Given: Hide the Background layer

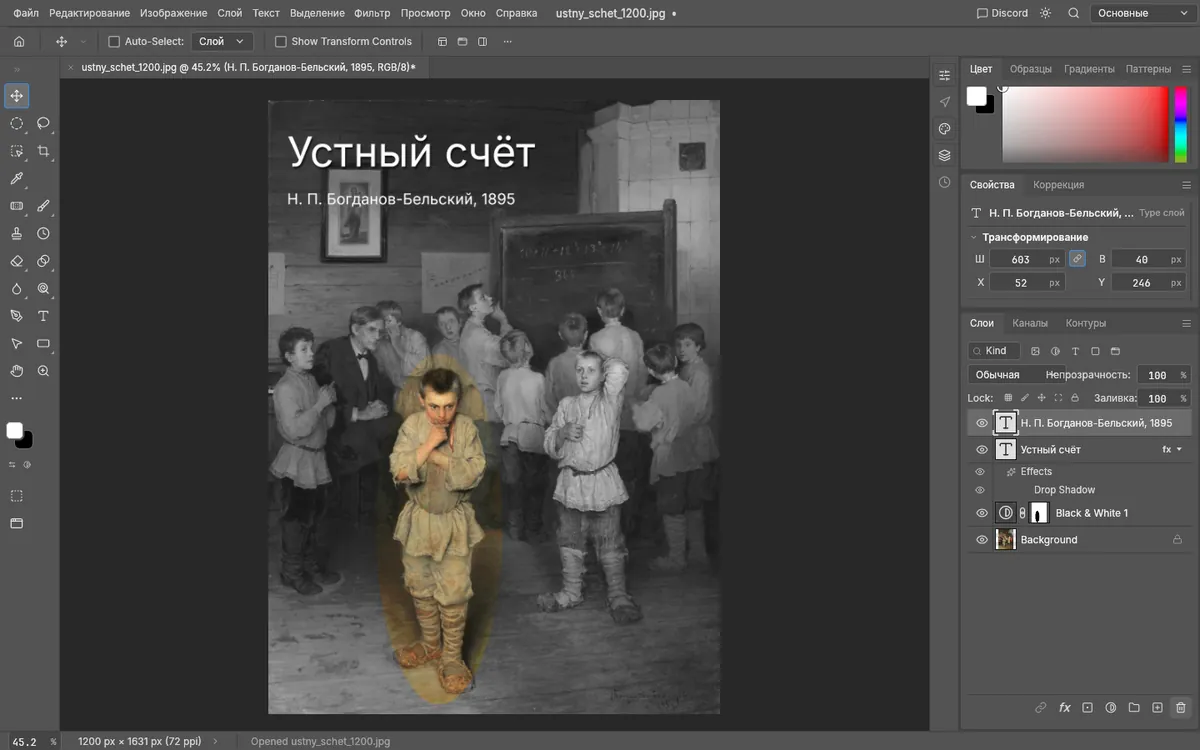Looking at the screenshot, I should coord(982,540).
